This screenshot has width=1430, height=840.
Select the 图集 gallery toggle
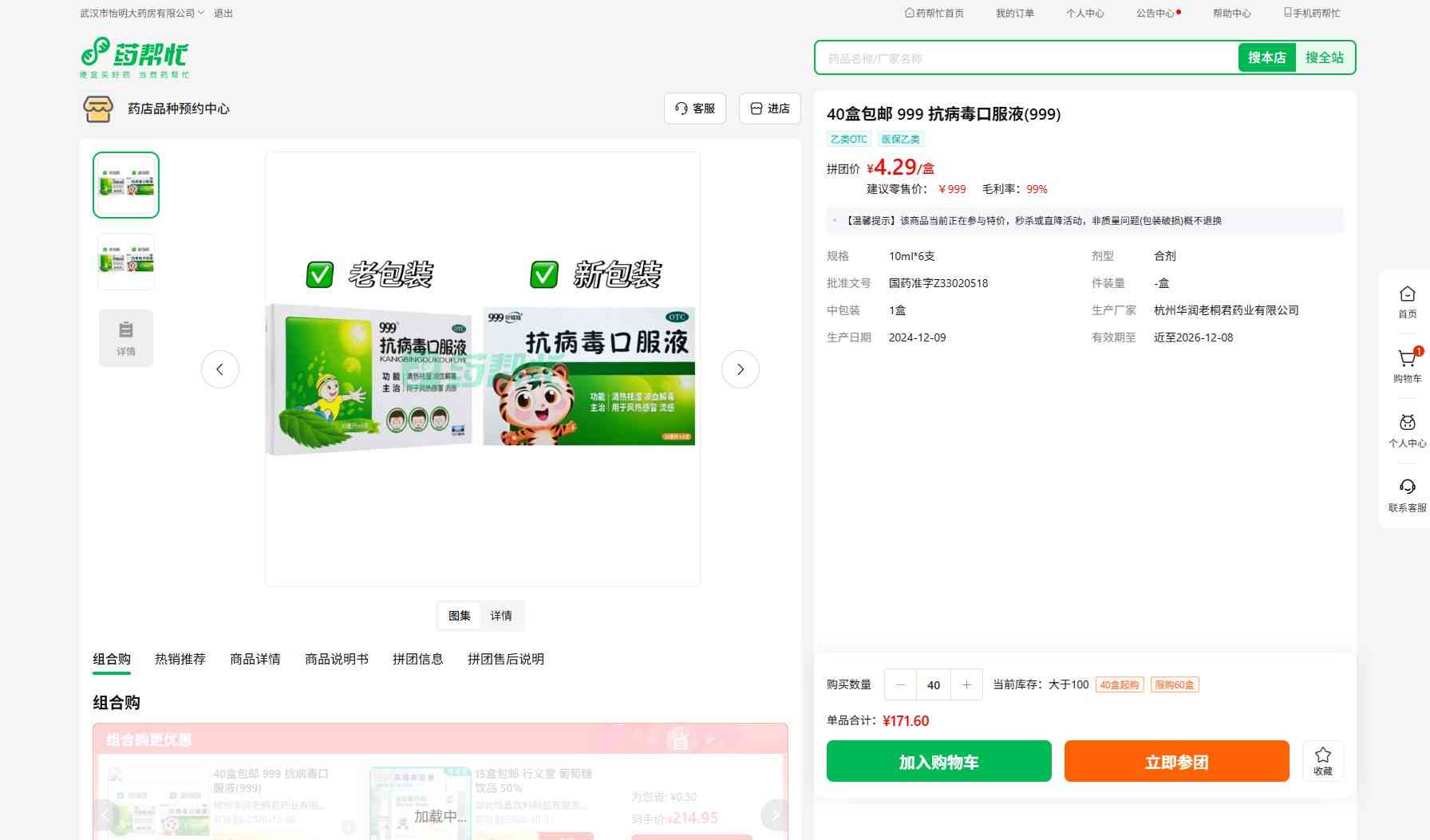(x=460, y=616)
